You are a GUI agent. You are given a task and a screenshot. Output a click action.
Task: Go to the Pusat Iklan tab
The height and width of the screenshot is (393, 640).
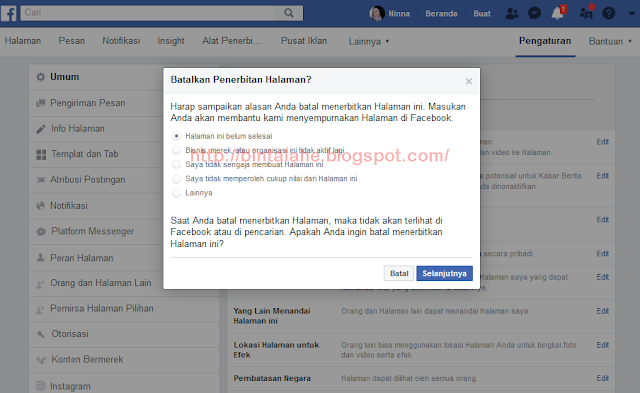pos(304,41)
